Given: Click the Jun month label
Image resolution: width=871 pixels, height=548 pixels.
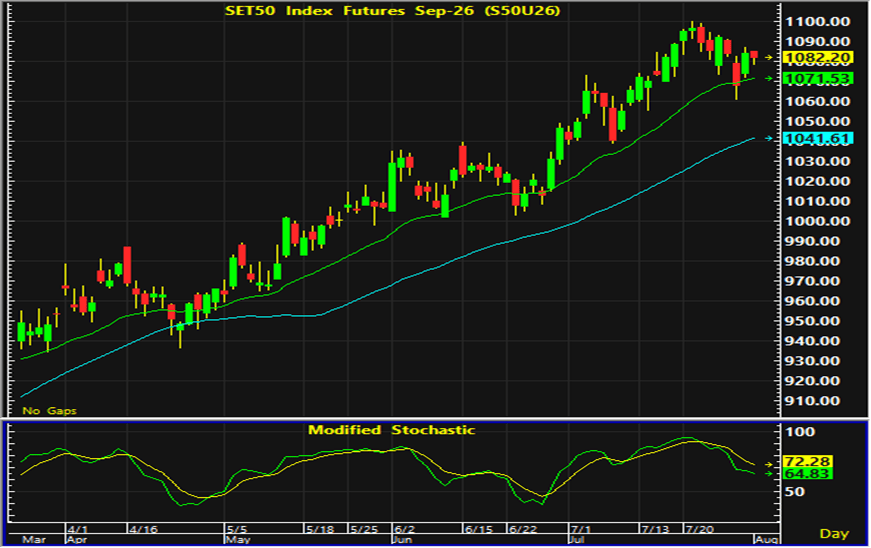Looking at the screenshot, I should (402, 540).
